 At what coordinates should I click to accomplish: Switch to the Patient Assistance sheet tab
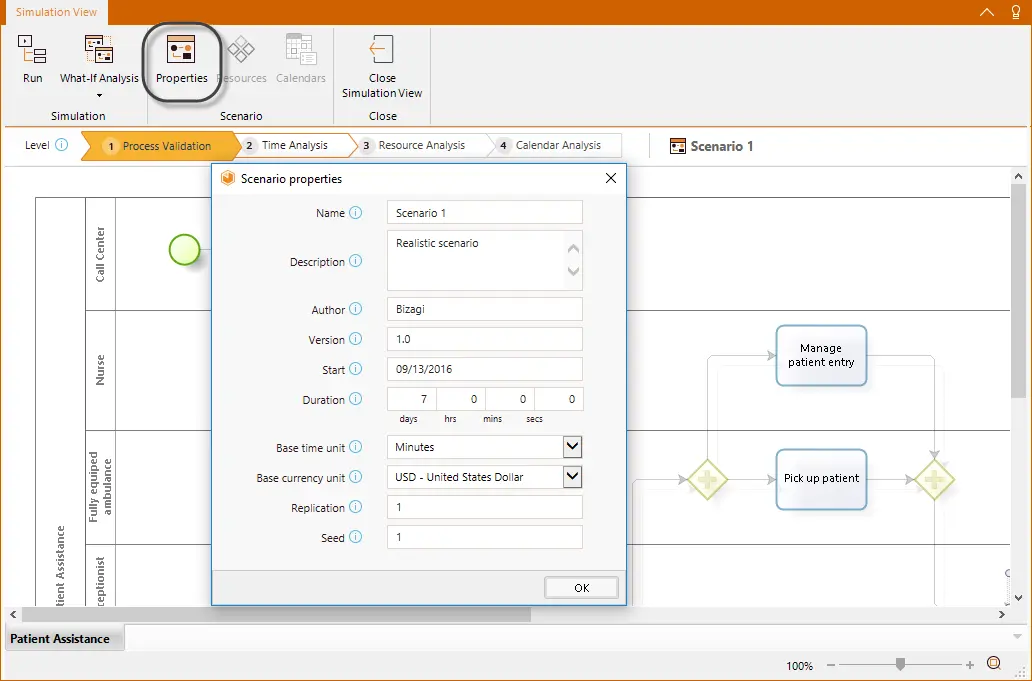(64, 638)
